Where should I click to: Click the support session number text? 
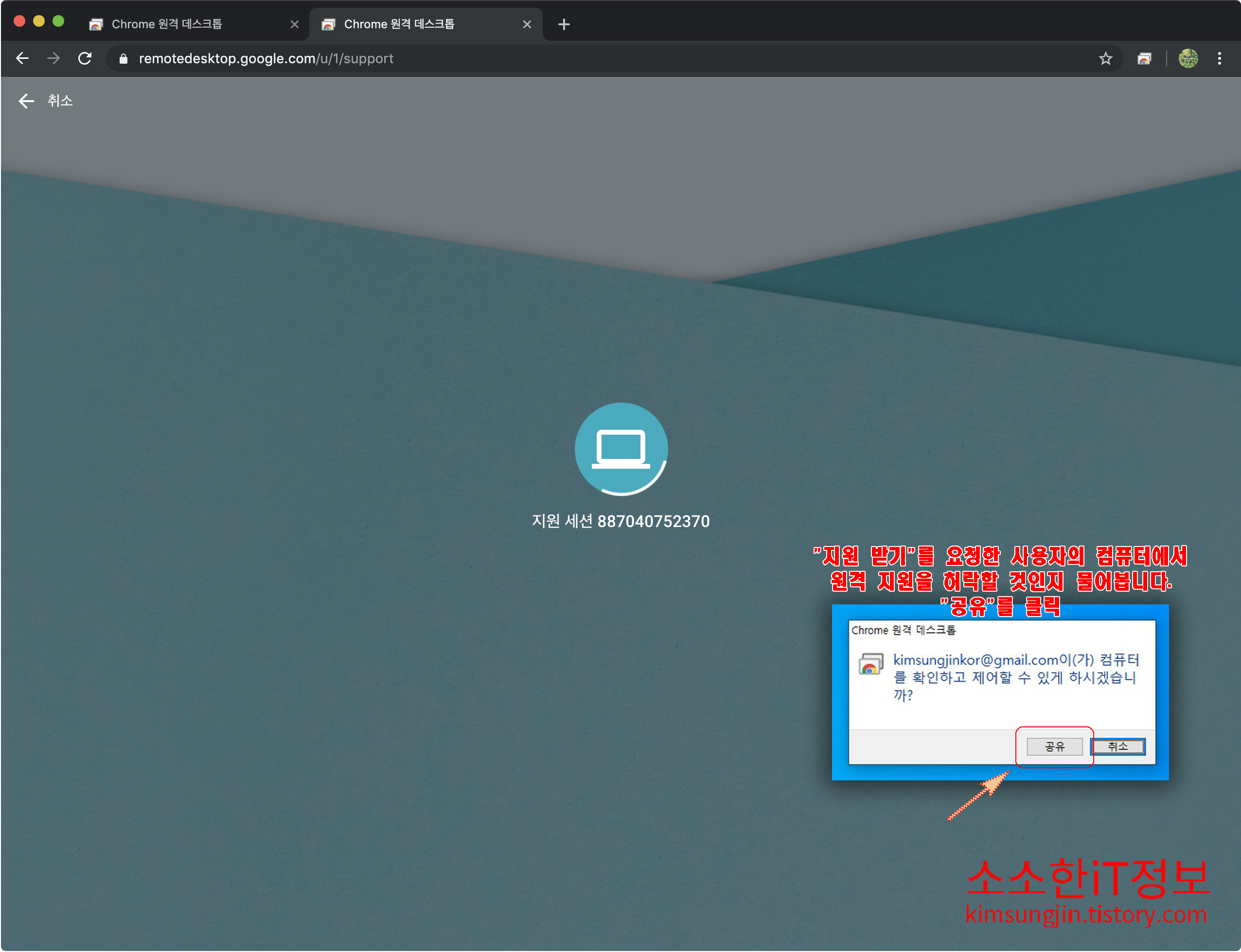[620, 521]
